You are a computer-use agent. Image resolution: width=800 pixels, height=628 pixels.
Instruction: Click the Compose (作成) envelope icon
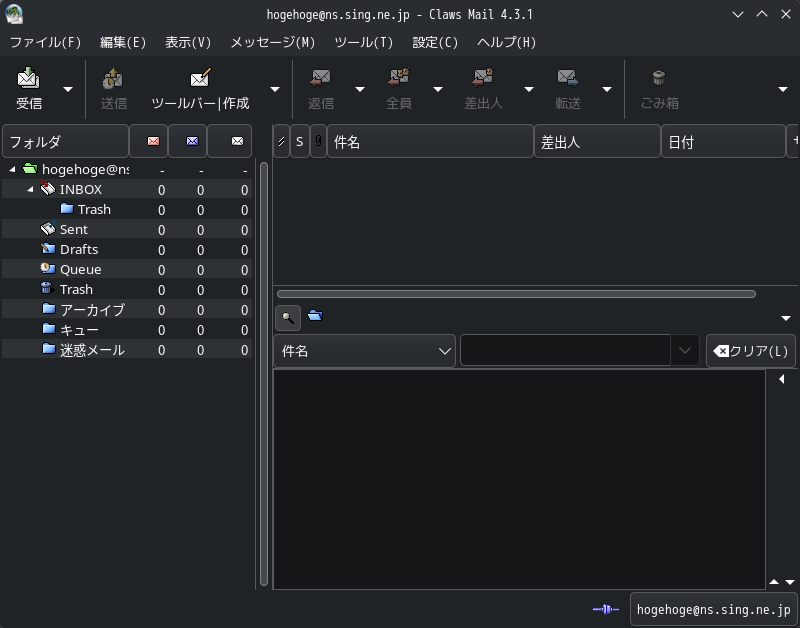[200, 79]
